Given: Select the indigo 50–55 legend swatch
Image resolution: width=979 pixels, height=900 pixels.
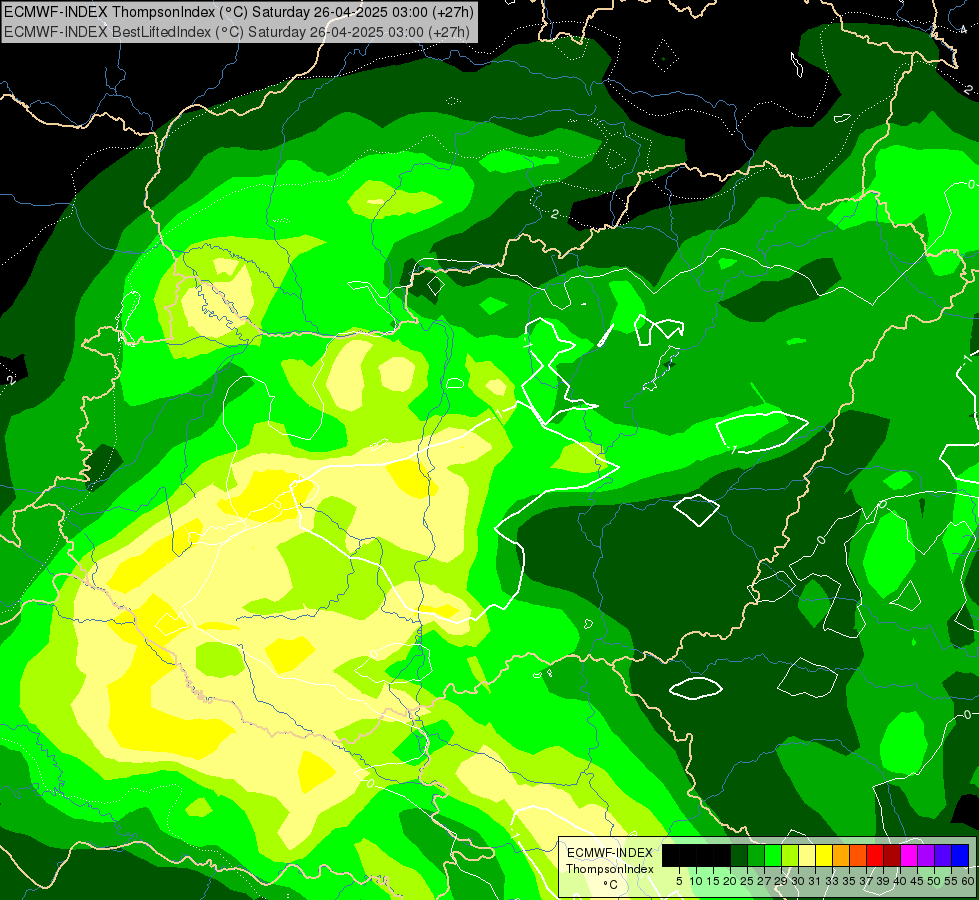Looking at the screenshot, I should [x=943, y=856].
